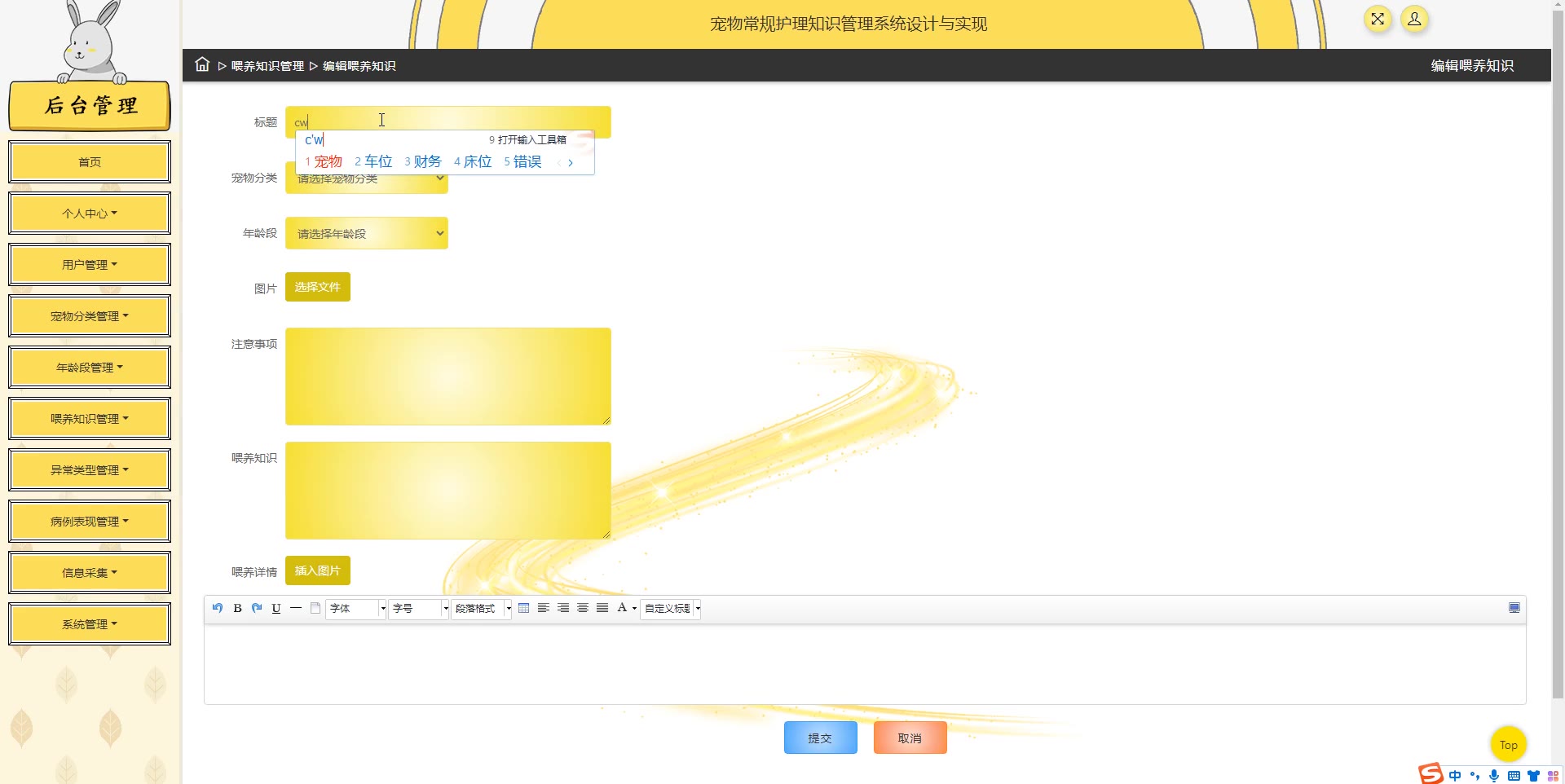
Task: Insert a horizontal rule in the editor
Action: click(296, 608)
